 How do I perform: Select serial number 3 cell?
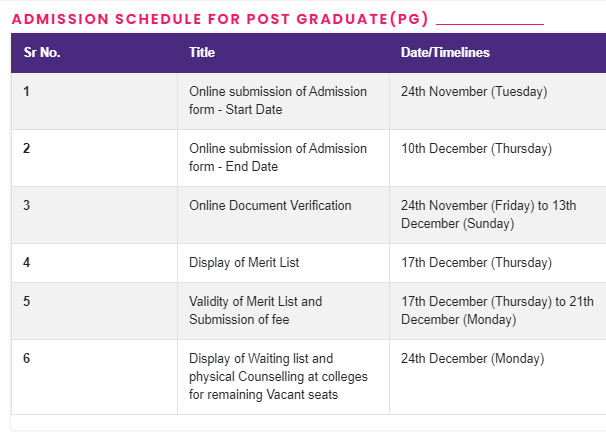click(27, 206)
